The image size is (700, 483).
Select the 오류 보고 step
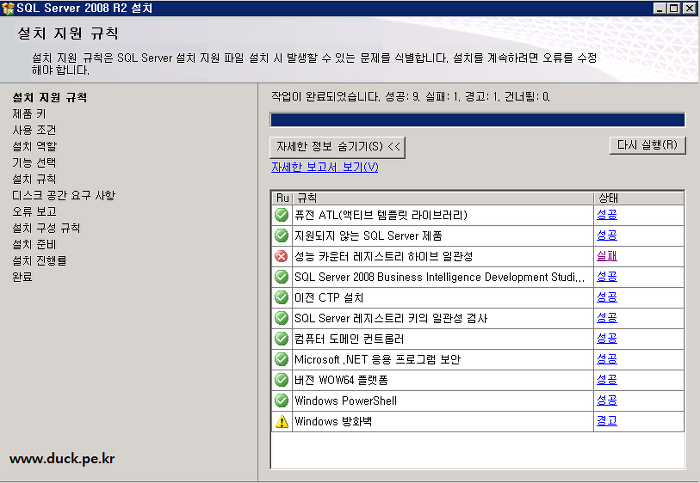coord(34,211)
